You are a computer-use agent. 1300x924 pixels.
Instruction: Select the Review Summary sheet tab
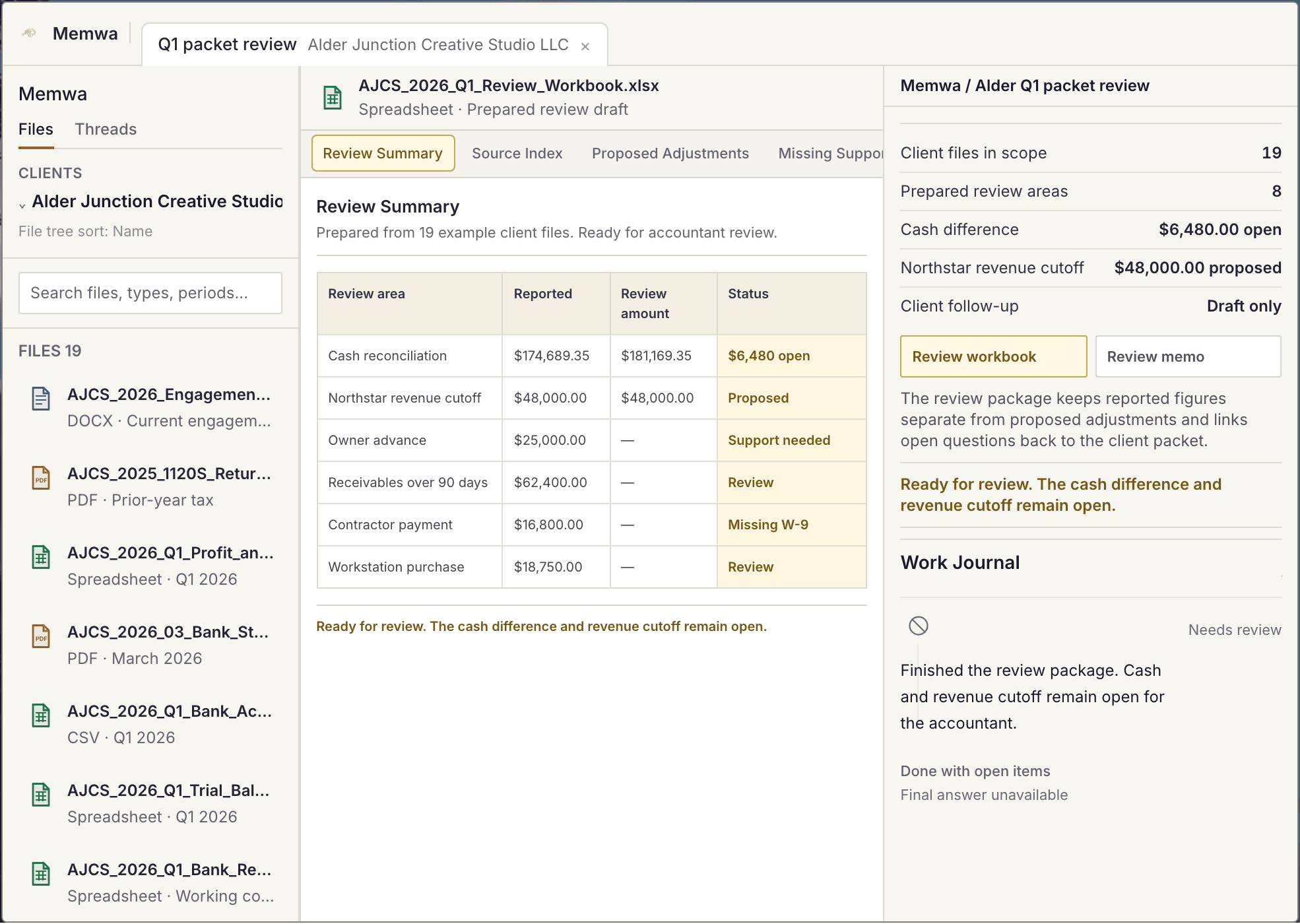click(383, 153)
